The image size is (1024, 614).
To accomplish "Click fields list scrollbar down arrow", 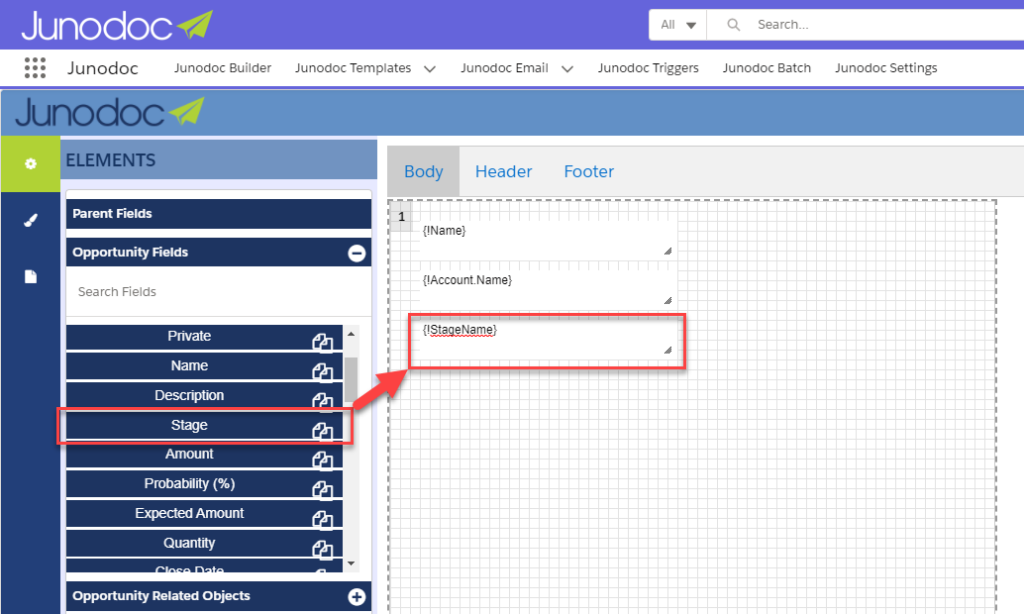I will pos(351,563).
